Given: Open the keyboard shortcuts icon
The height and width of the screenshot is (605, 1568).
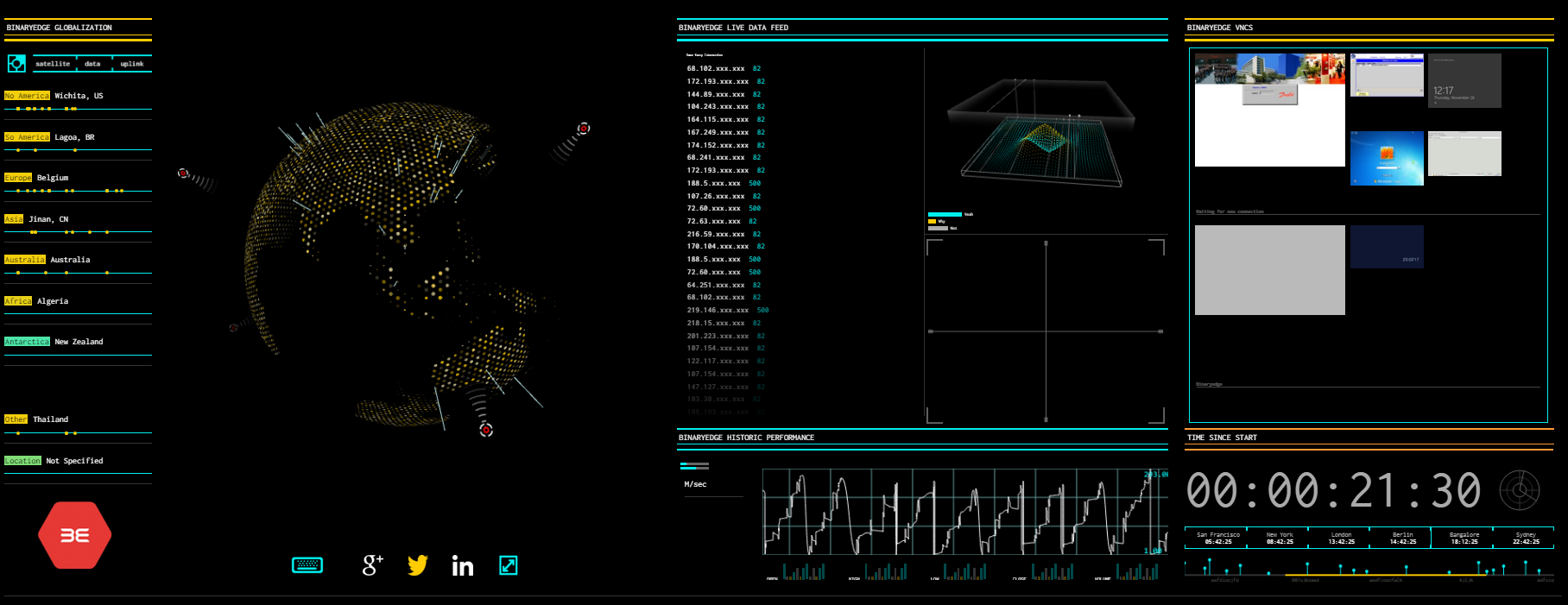Looking at the screenshot, I should [x=307, y=565].
